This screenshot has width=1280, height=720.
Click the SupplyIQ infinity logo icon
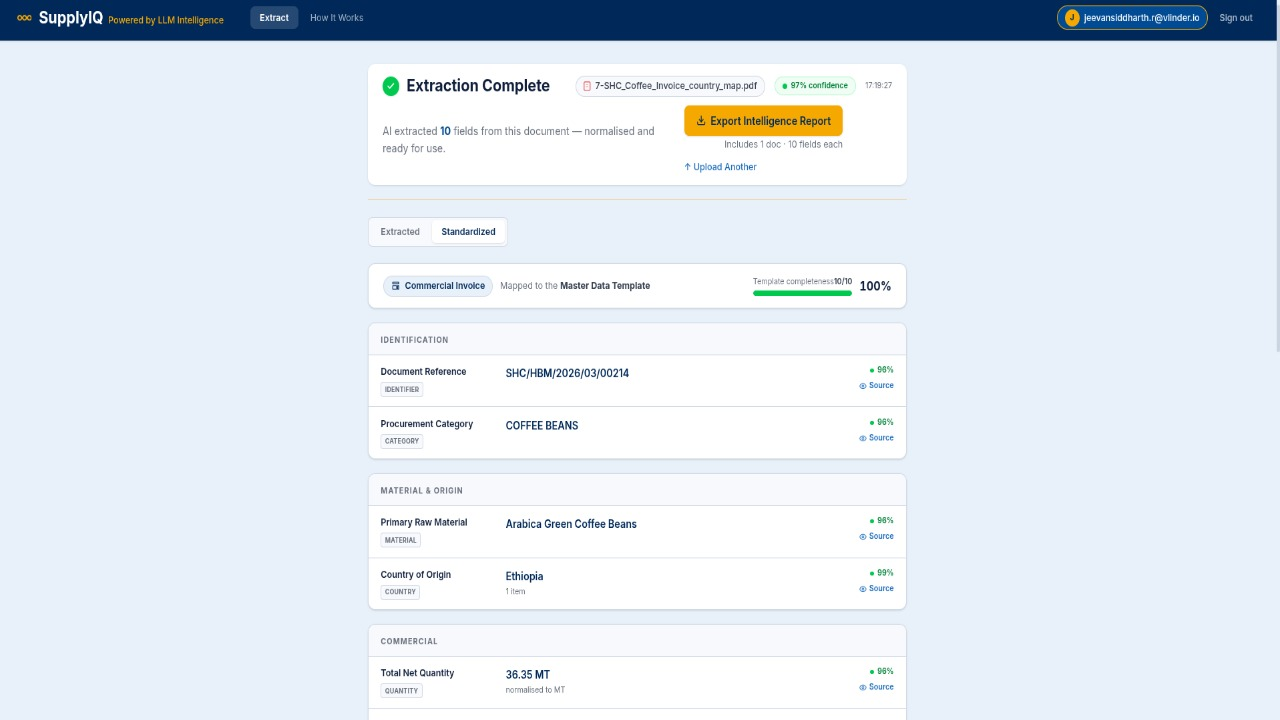24,18
